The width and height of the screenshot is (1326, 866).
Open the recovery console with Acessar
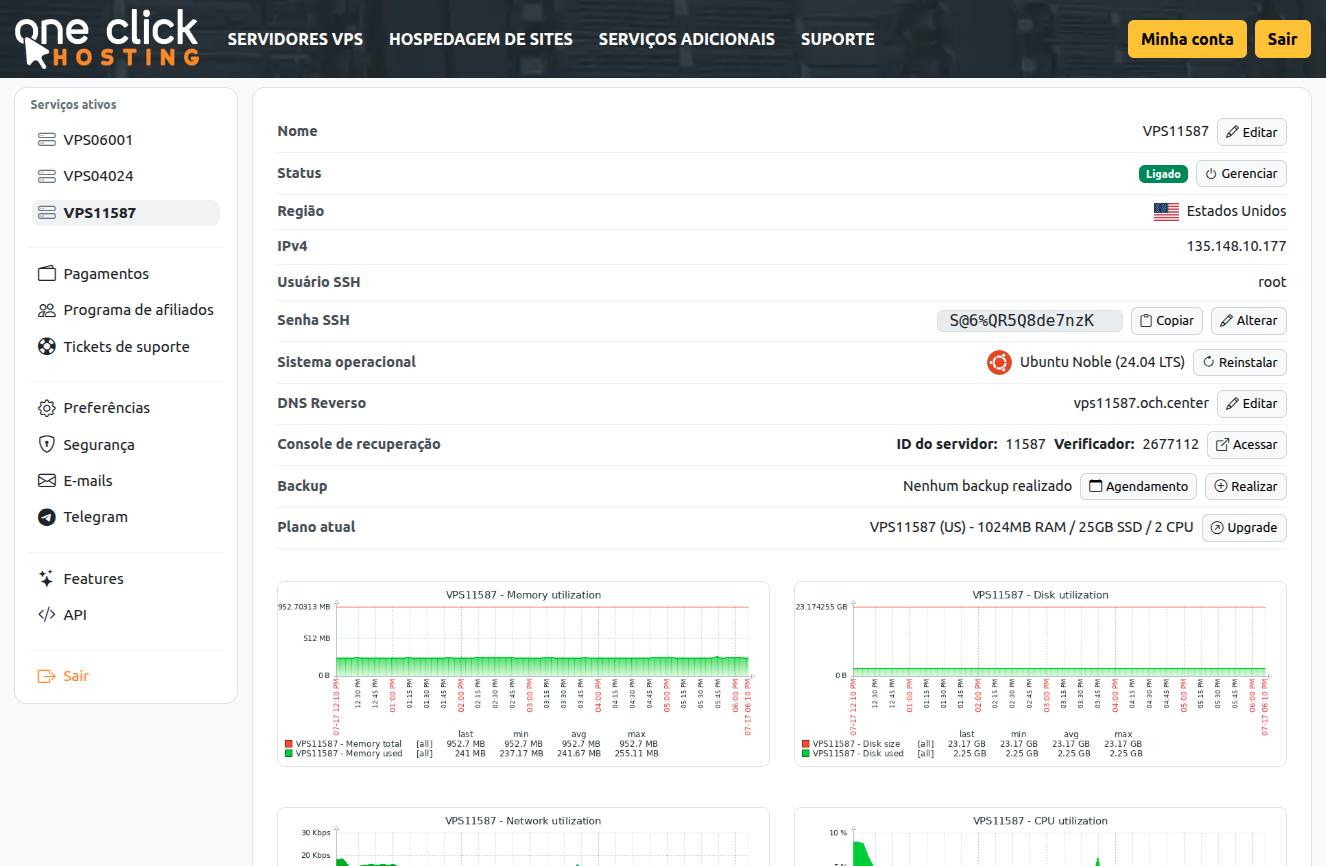[1246, 445]
